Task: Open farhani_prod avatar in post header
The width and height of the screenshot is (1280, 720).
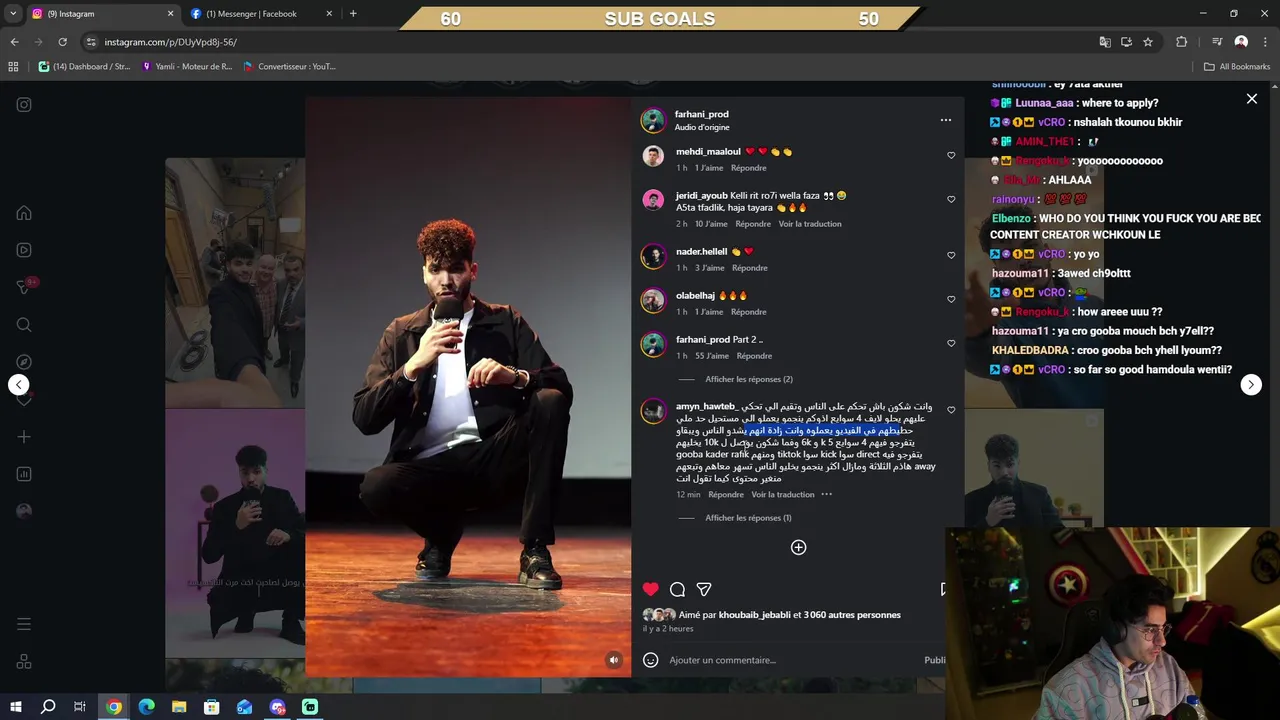Action: pos(653,120)
